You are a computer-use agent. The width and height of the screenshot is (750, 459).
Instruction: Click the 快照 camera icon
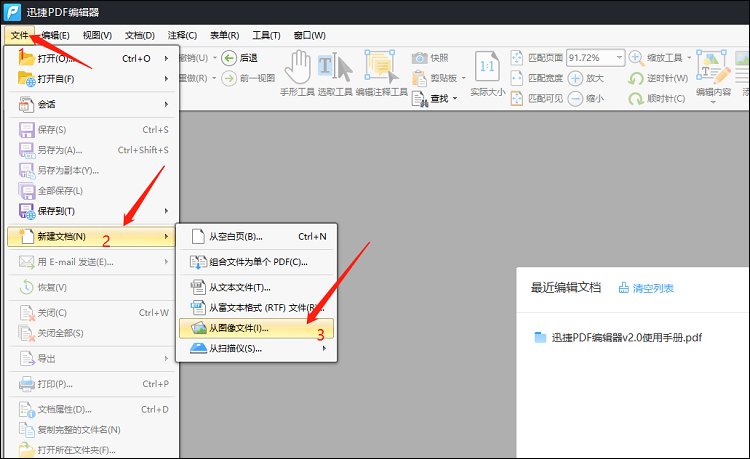pos(419,58)
